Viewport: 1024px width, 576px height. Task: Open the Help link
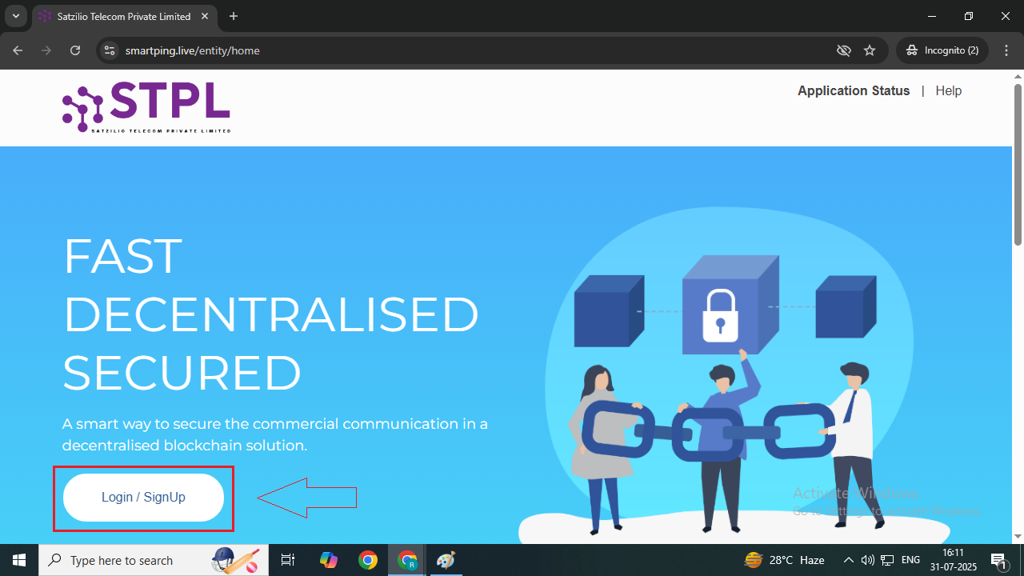click(x=948, y=91)
